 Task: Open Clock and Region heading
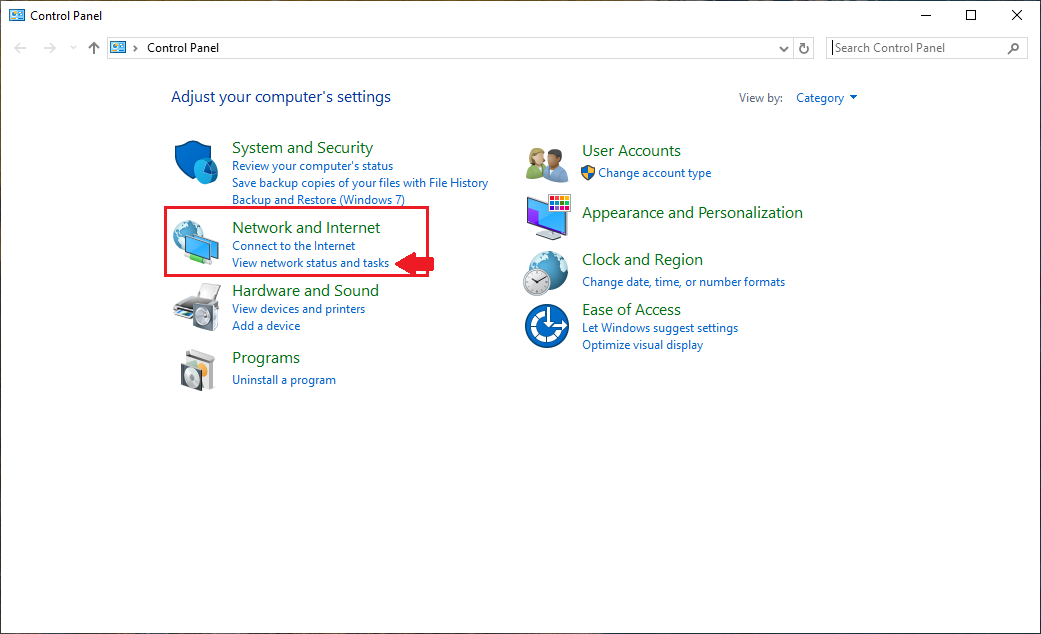pos(642,260)
